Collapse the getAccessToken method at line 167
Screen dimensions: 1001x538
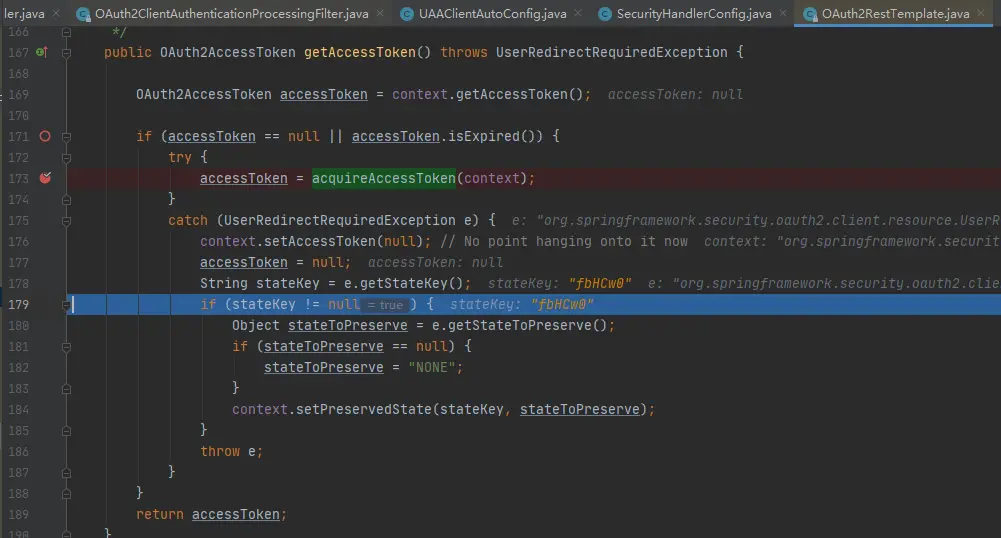pos(66,53)
